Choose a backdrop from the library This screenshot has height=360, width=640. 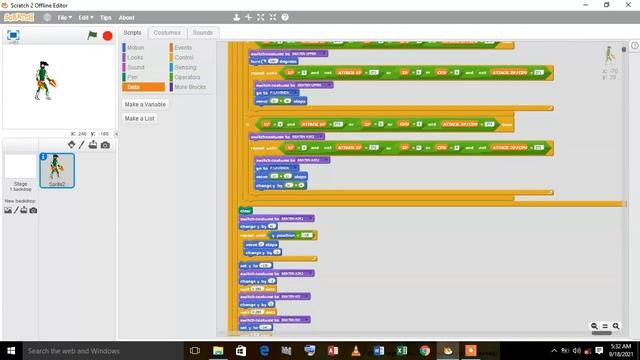click(x=8, y=210)
